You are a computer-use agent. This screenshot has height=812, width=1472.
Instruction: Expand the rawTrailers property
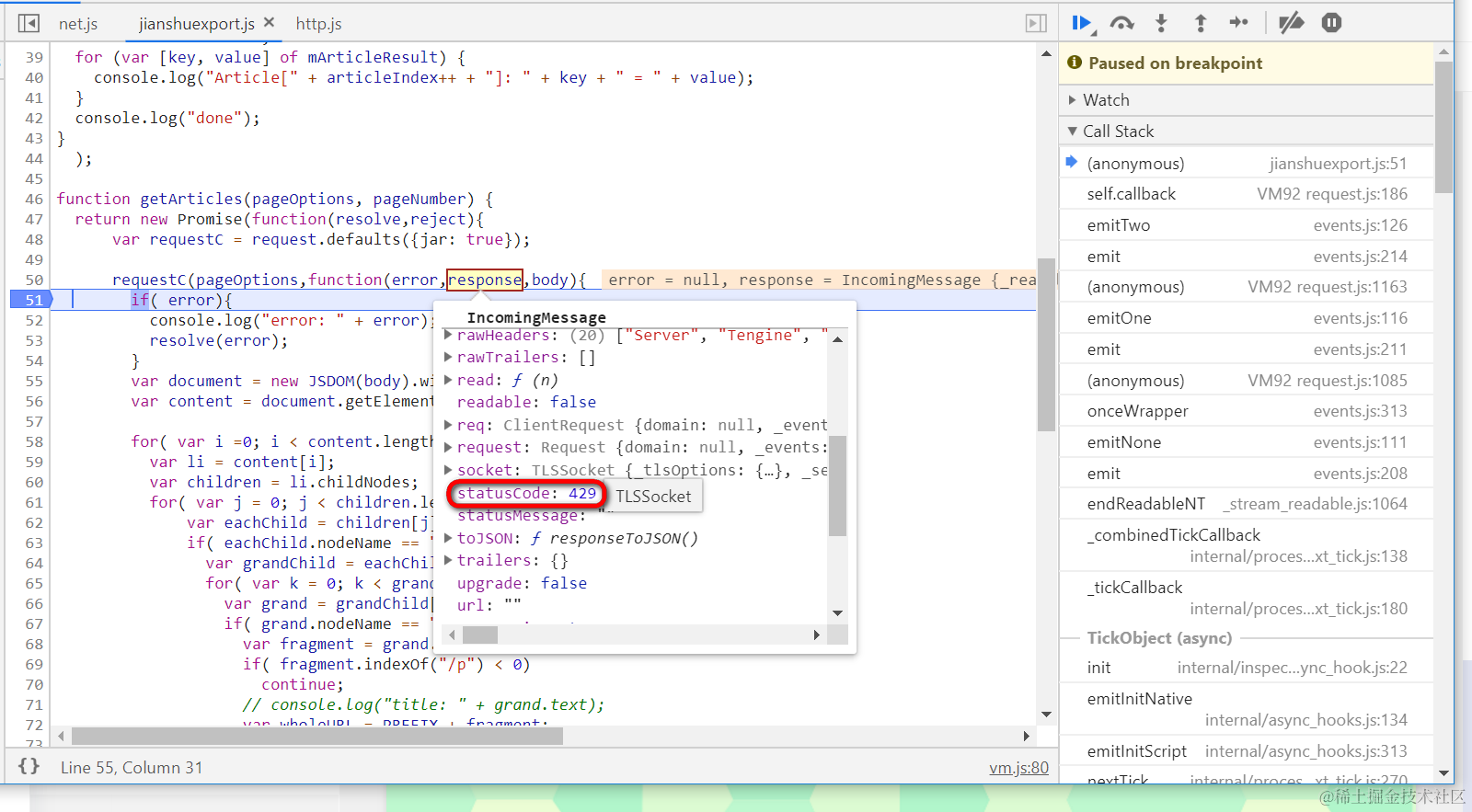[x=449, y=357]
